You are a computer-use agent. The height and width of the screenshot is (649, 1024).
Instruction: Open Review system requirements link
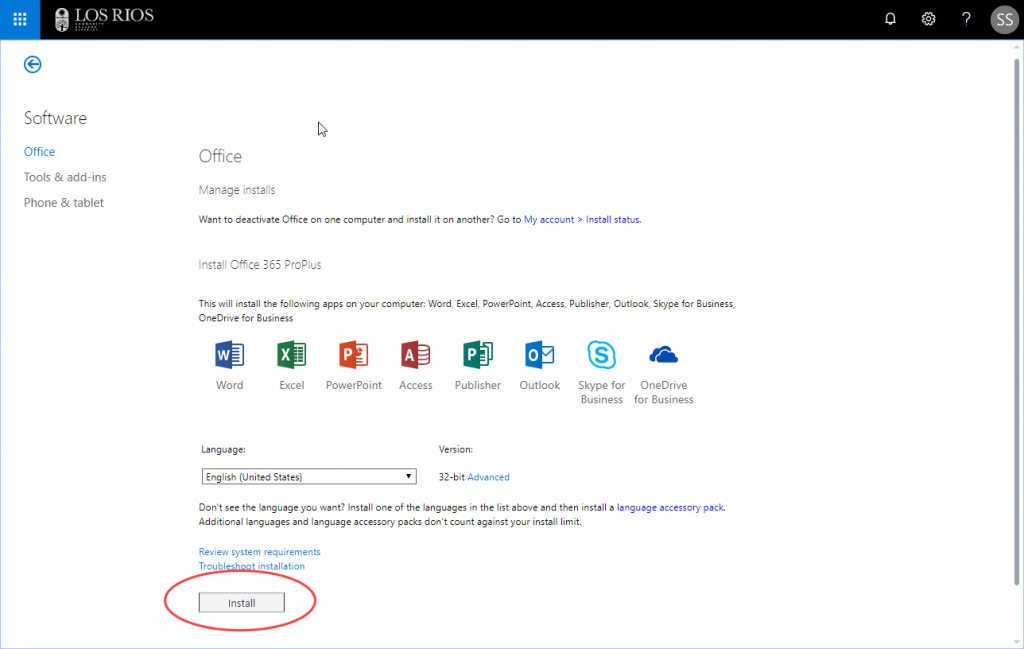tap(259, 552)
